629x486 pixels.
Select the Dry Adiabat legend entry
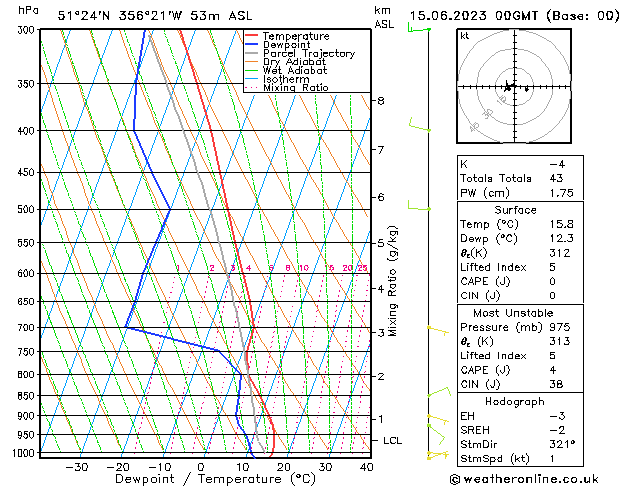(x=294, y=62)
